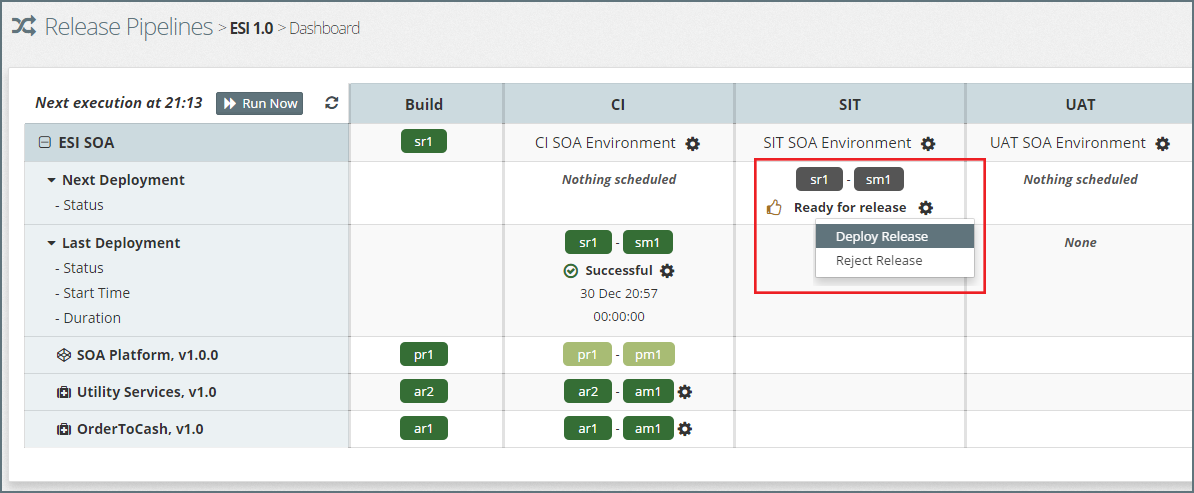Click gear icon in Utility Services CI row
1194x493 pixels.
point(685,392)
